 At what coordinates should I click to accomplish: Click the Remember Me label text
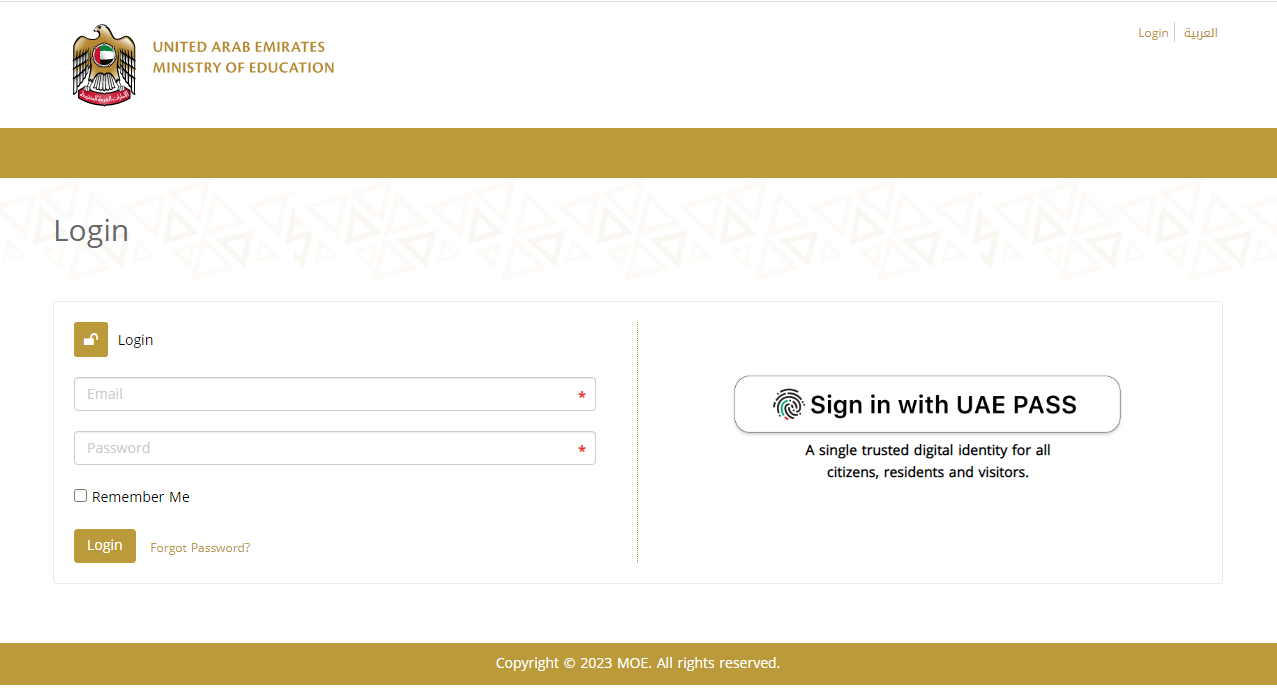[141, 497]
